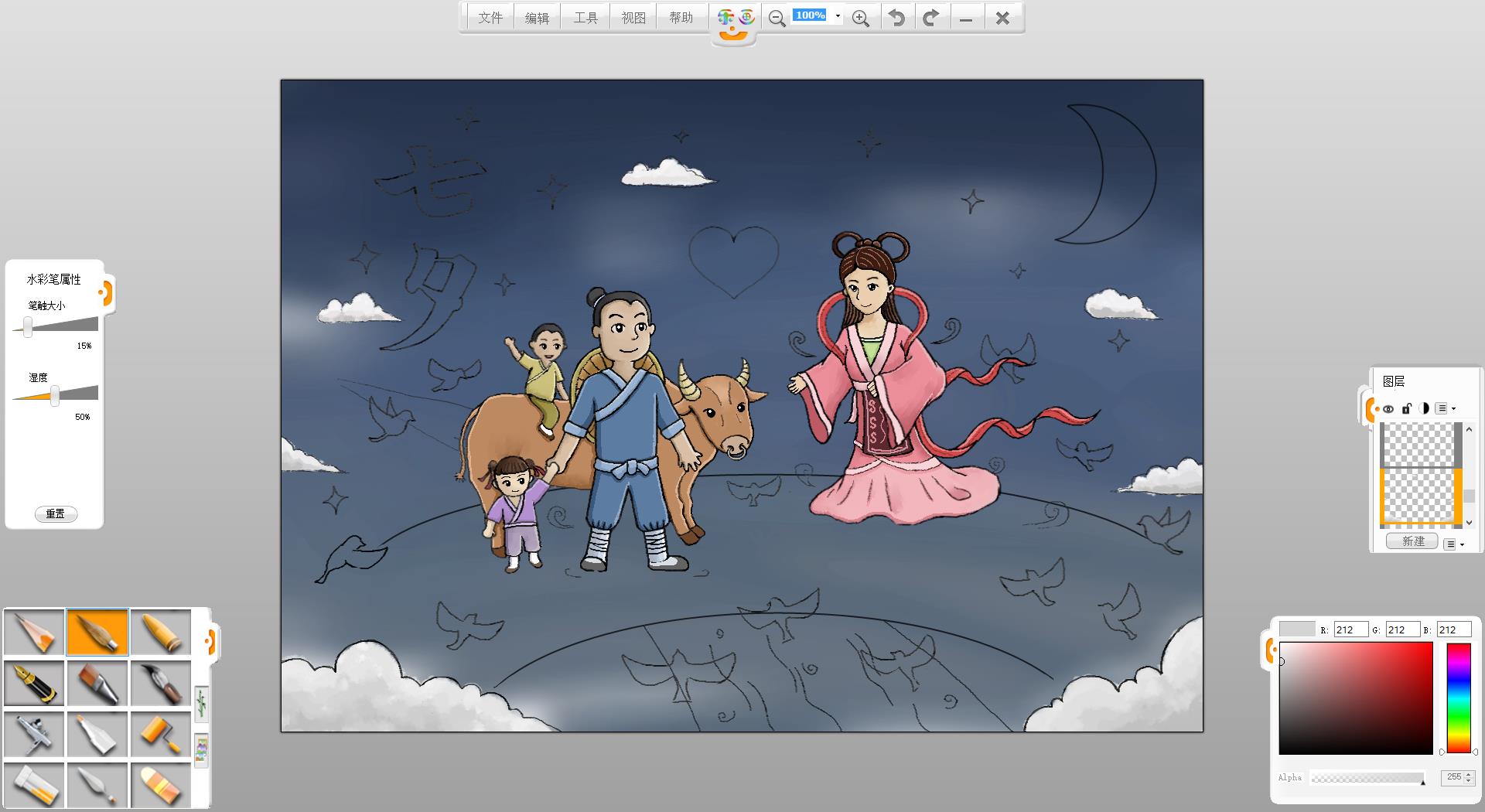
Task: Click the zoom in magnifier
Action: (x=860, y=19)
